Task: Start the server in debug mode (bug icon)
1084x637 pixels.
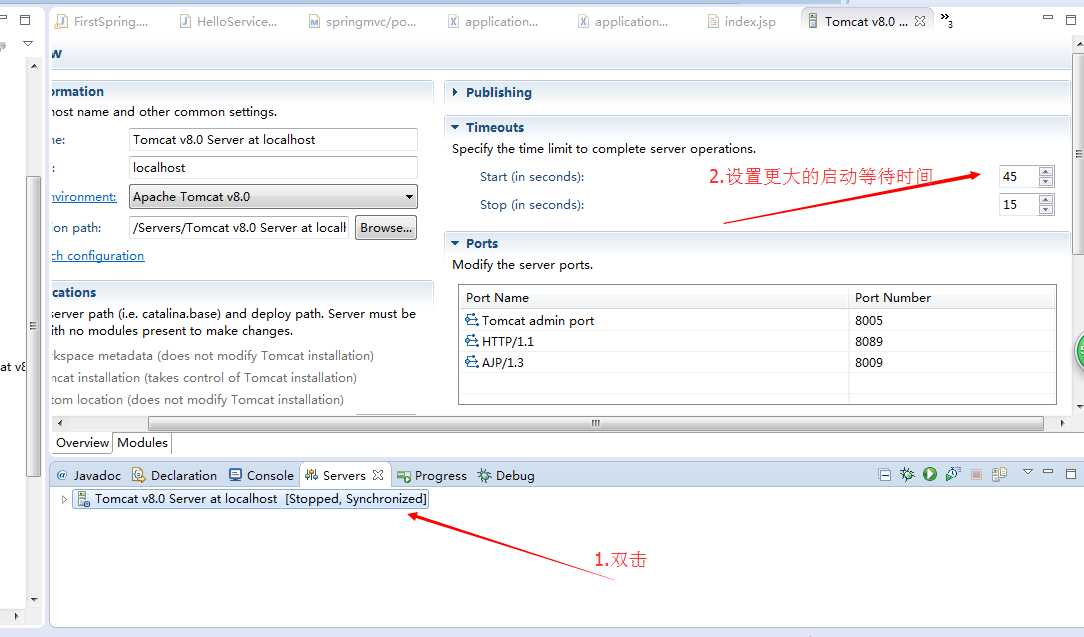Action: (x=907, y=474)
